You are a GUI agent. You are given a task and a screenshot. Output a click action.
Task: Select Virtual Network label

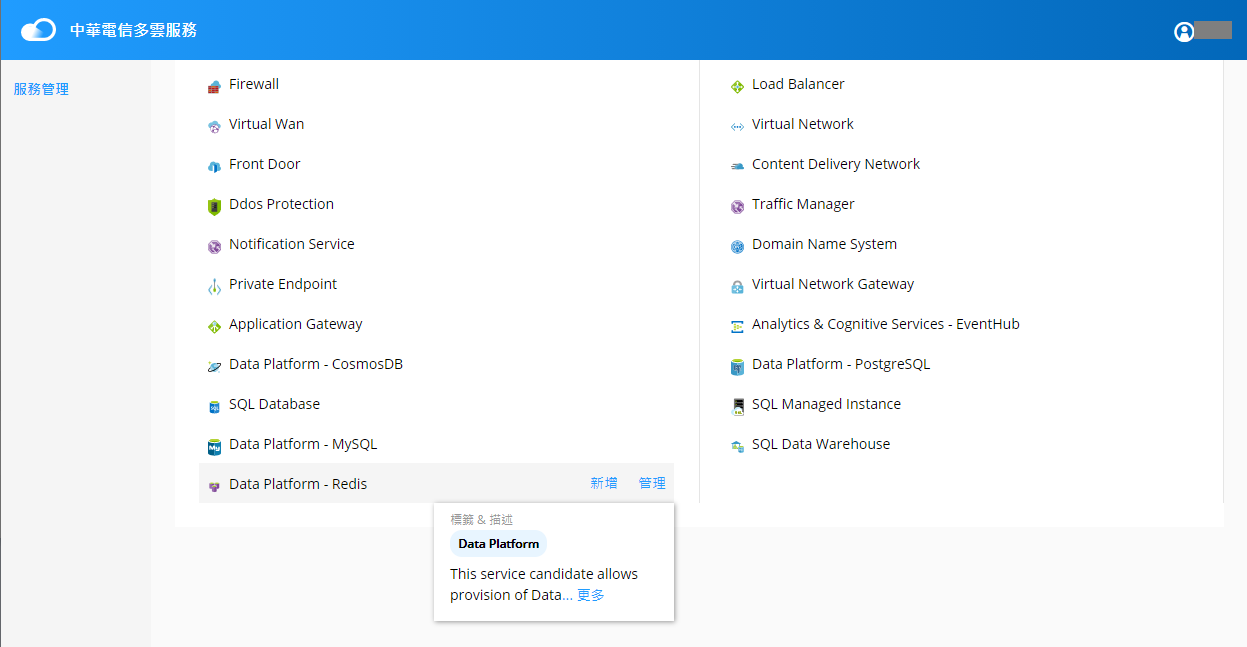pos(803,124)
